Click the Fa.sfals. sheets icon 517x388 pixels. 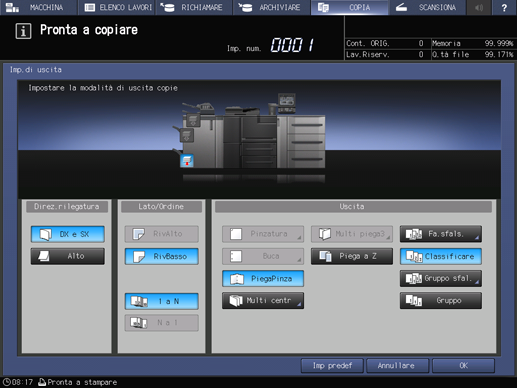click(x=414, y=234)
